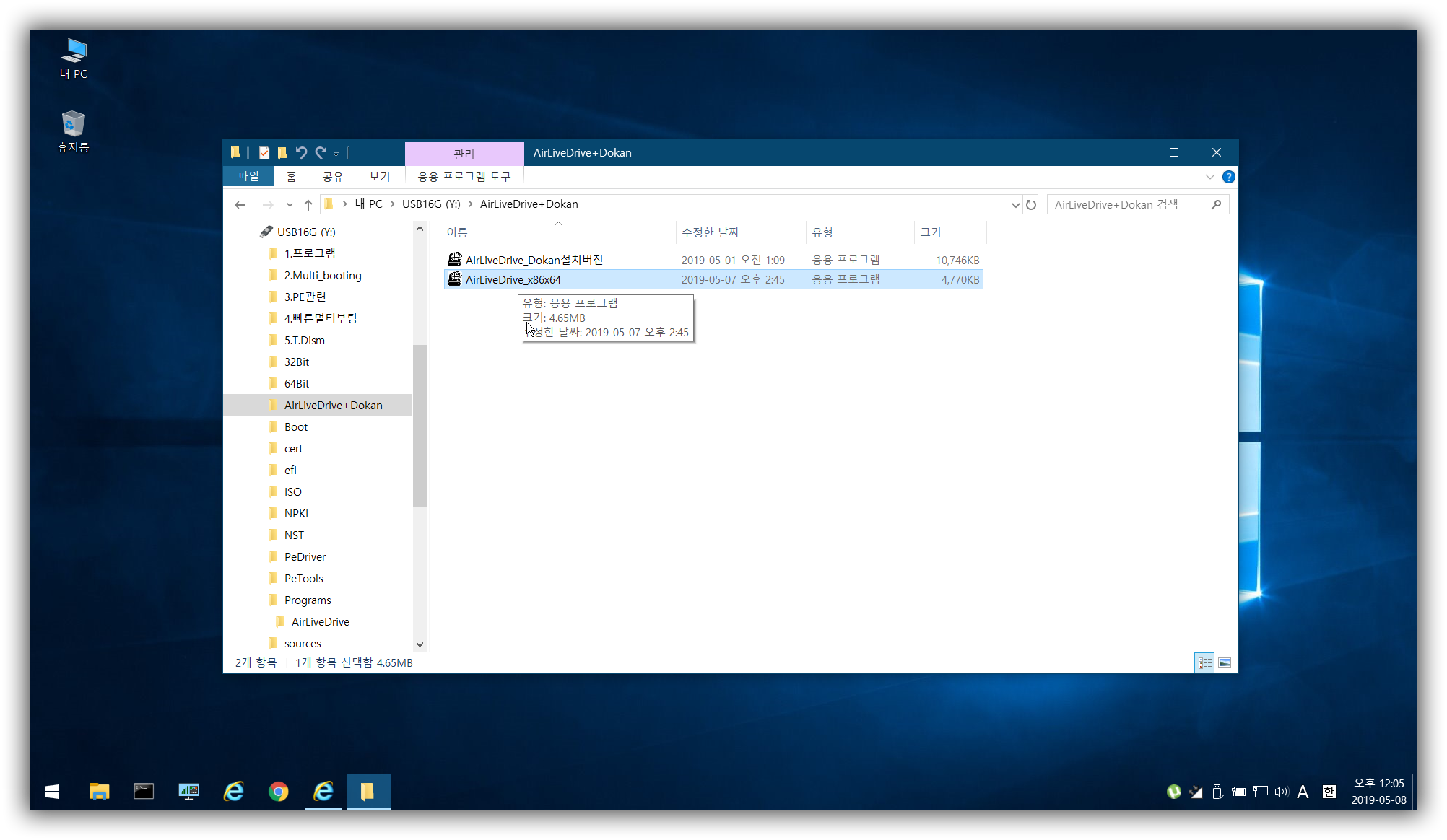Open the system monitor taskbar icon
Screen dimensions: 1447x840
[x=188, y=792]
